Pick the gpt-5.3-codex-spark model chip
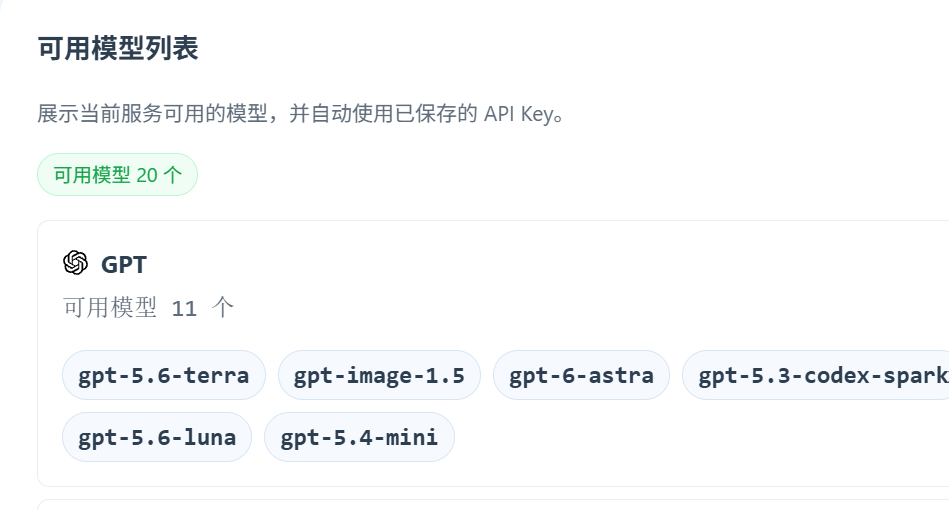 816,375
